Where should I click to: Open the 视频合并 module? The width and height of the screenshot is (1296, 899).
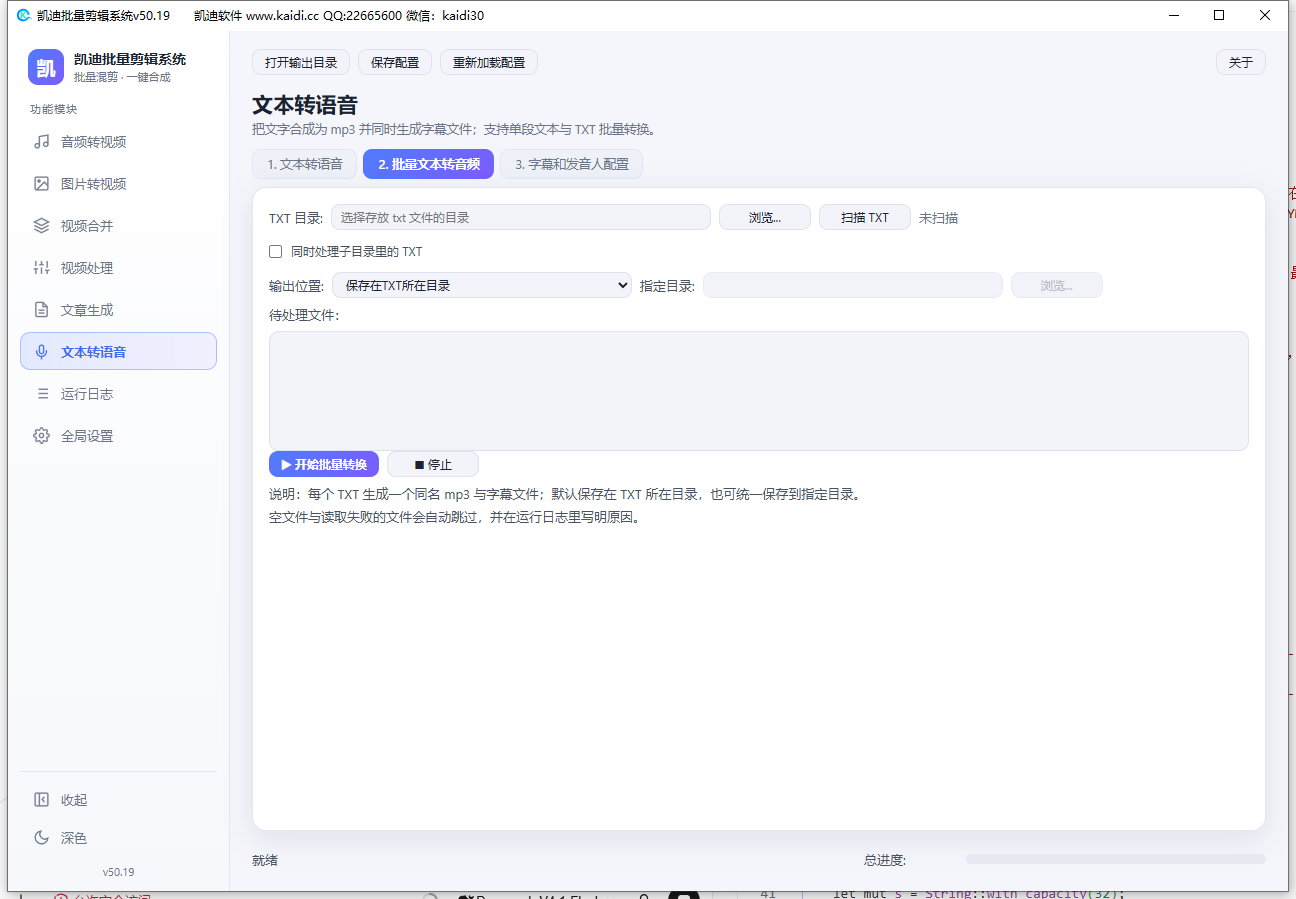(x=118, y=226)
